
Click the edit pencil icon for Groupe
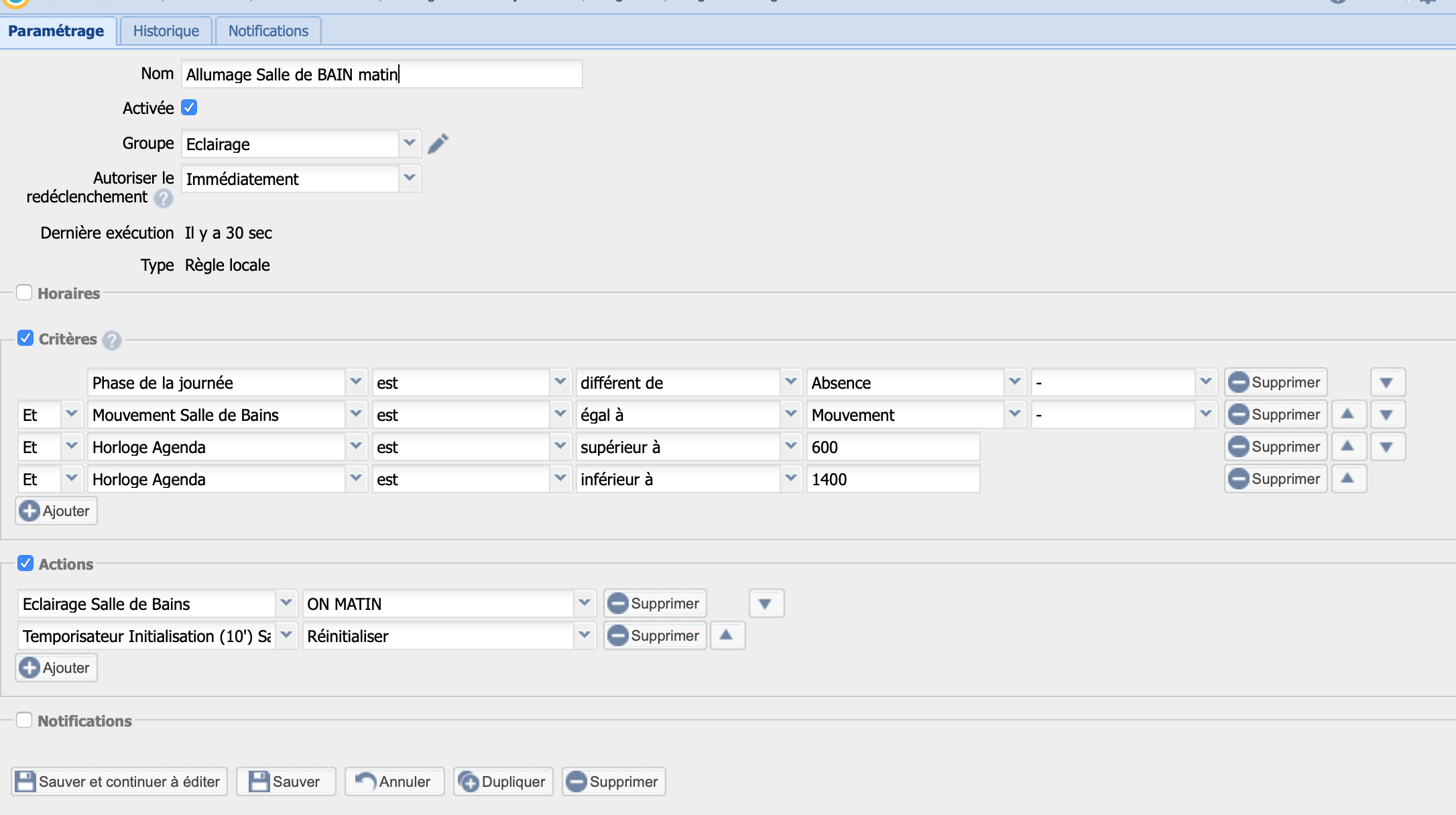pyautogui.click(x=437, y=144)
